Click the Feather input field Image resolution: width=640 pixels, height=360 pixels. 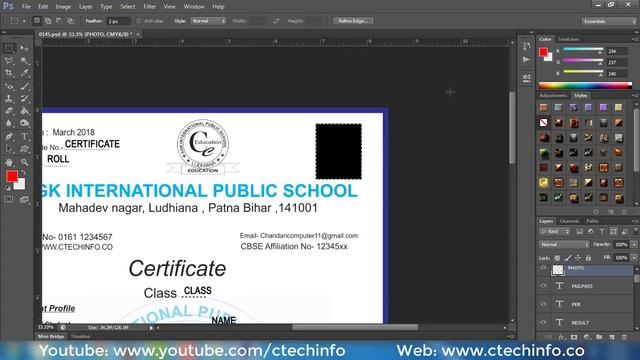click(118, 21)
